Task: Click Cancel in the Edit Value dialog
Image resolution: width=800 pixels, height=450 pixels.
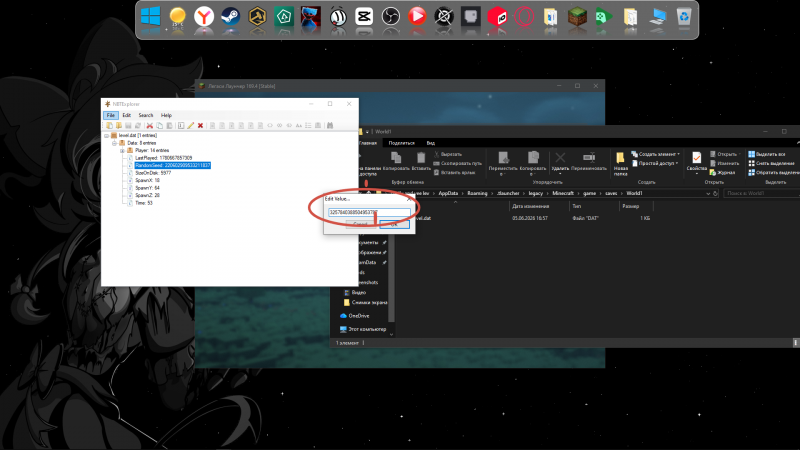Action: coord(360,224)
